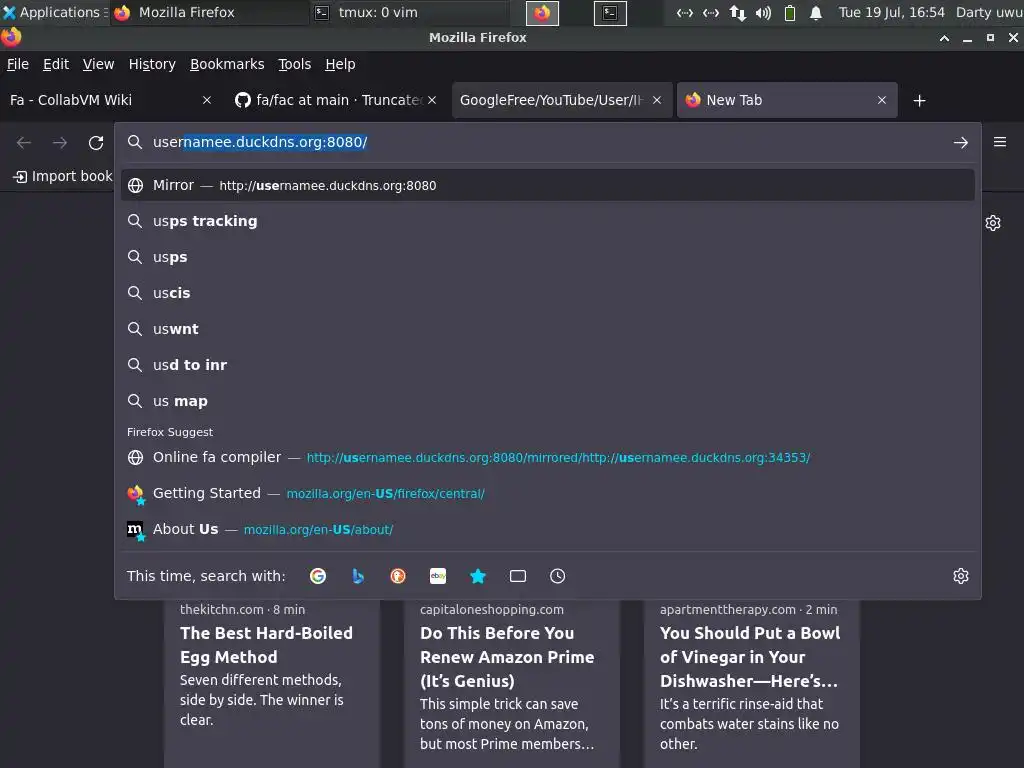Image resolution: width=1024 pixels, height=768 pixels.
Task: Open network transfer arrows tray icon
Action: pos(738,12)
